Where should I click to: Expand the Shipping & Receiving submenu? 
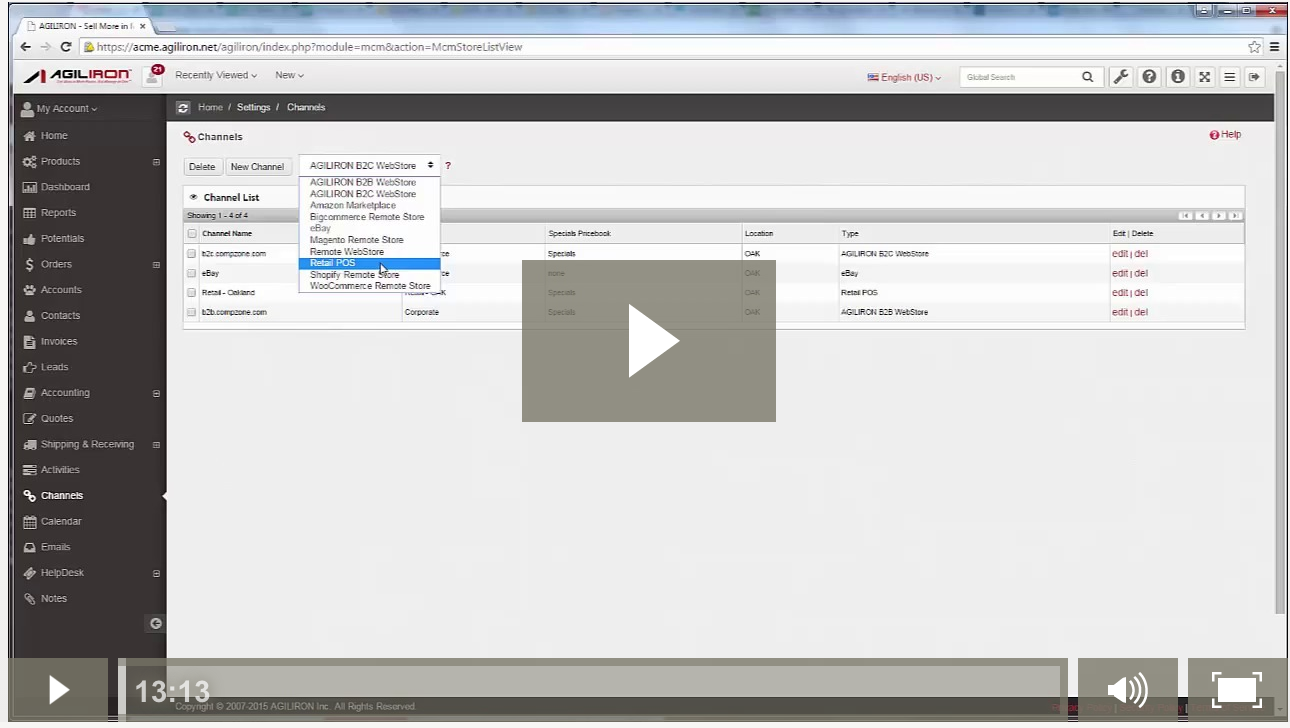point(156,445)
